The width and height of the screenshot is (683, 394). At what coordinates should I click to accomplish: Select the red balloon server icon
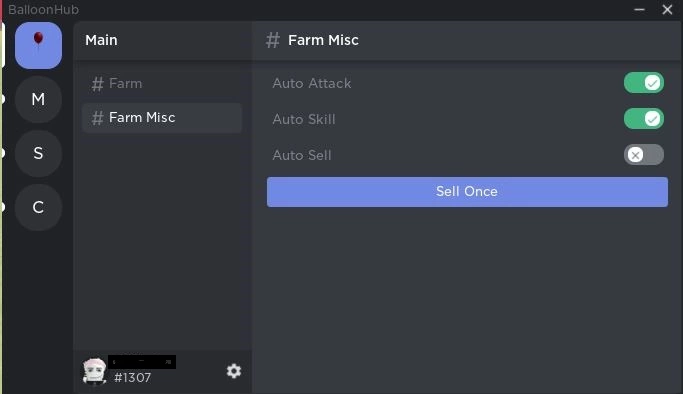point(38,46)
